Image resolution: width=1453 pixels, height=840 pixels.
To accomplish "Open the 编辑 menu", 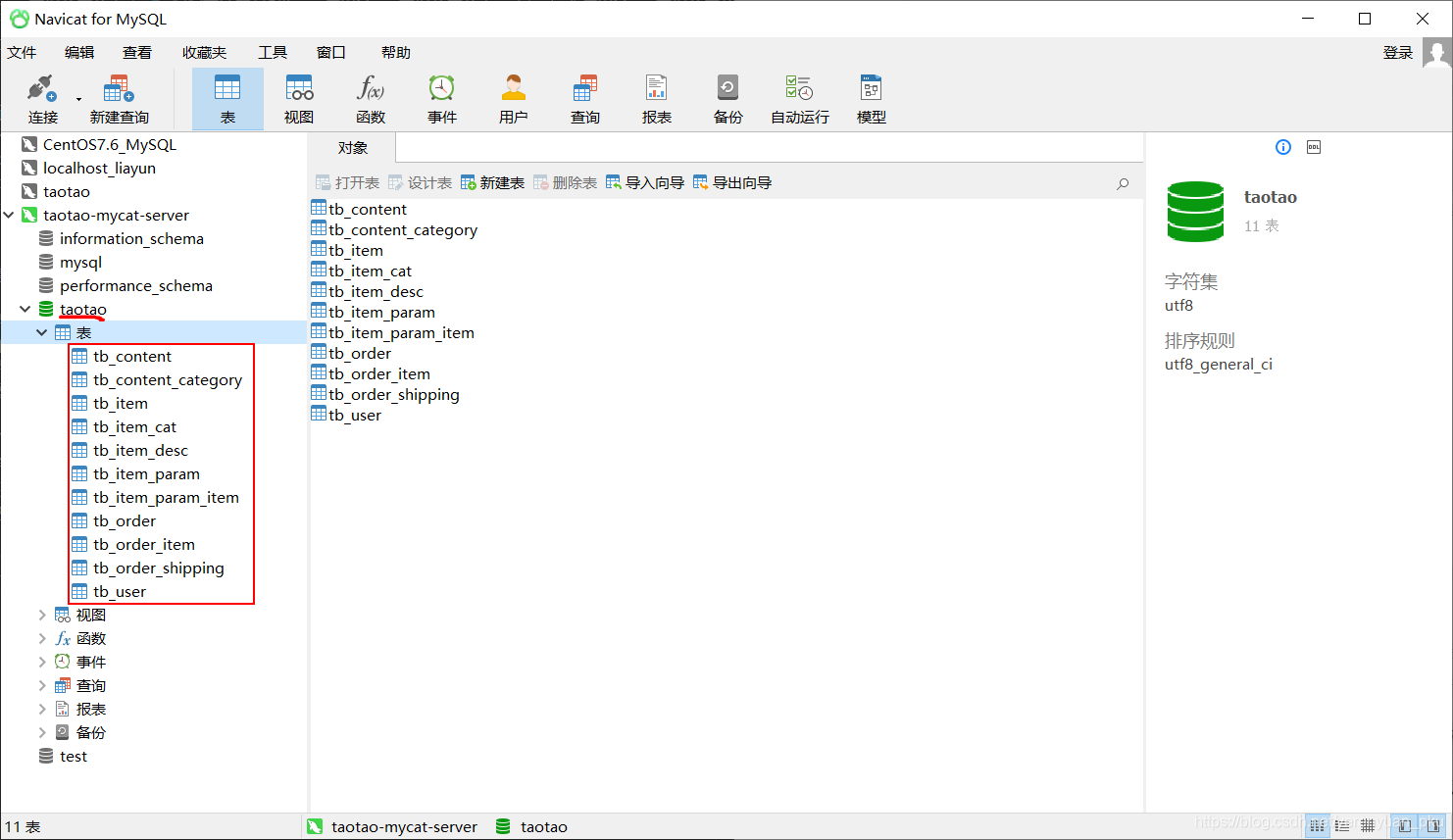I will pyautogui.click(x=79, y=52).
